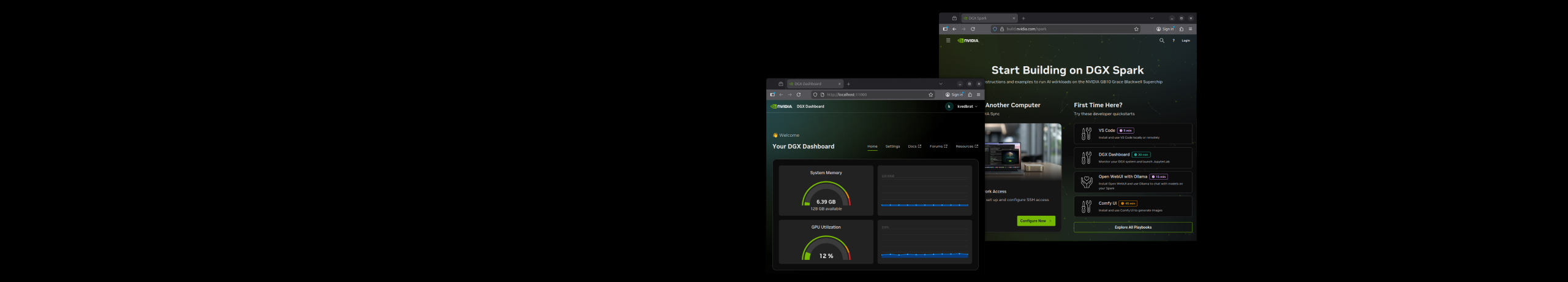
Task: Click the '6.39 GB' memory value
Action: coord(826,202)
